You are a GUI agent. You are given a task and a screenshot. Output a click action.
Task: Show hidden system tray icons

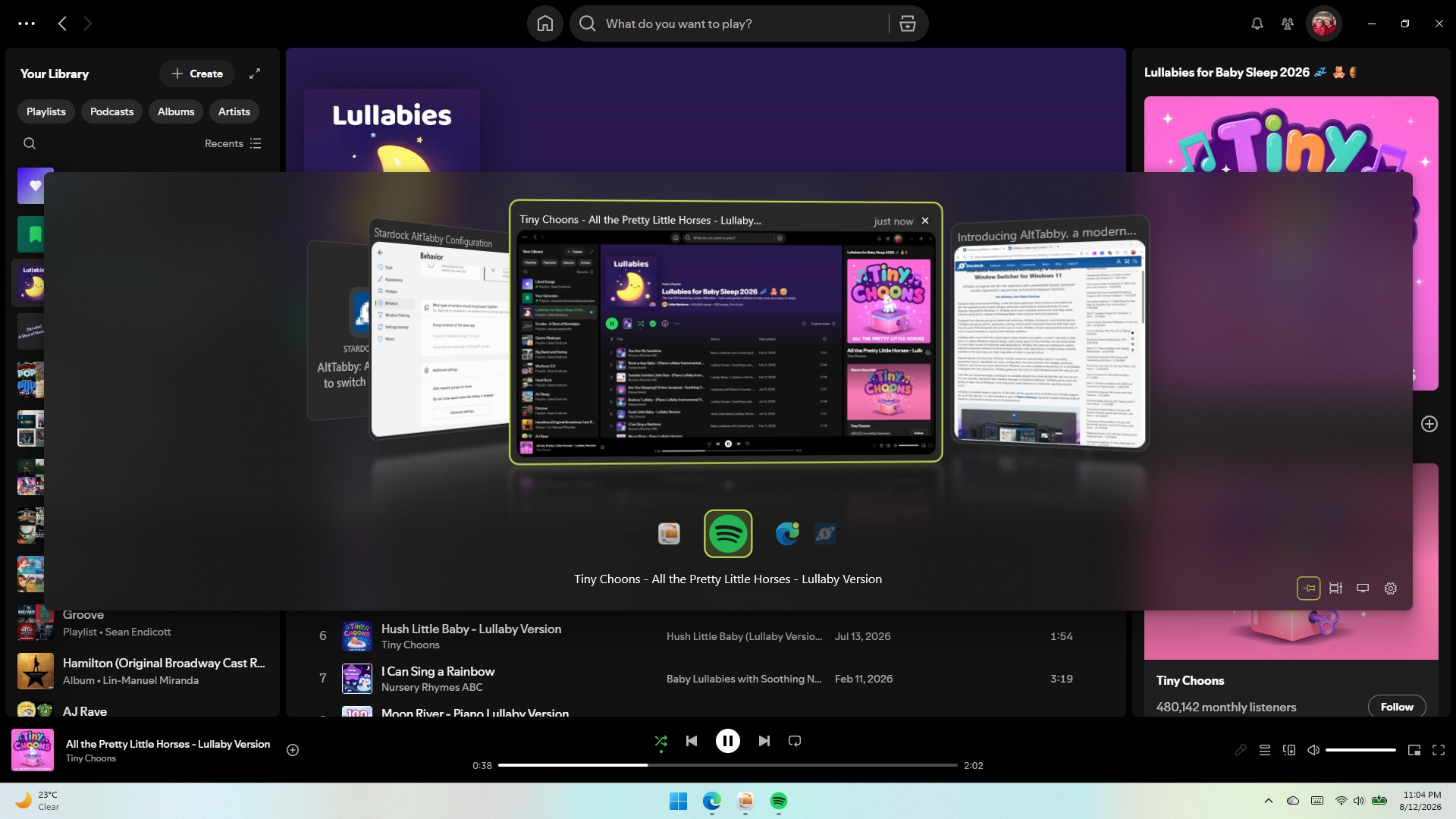[1268, 801]
